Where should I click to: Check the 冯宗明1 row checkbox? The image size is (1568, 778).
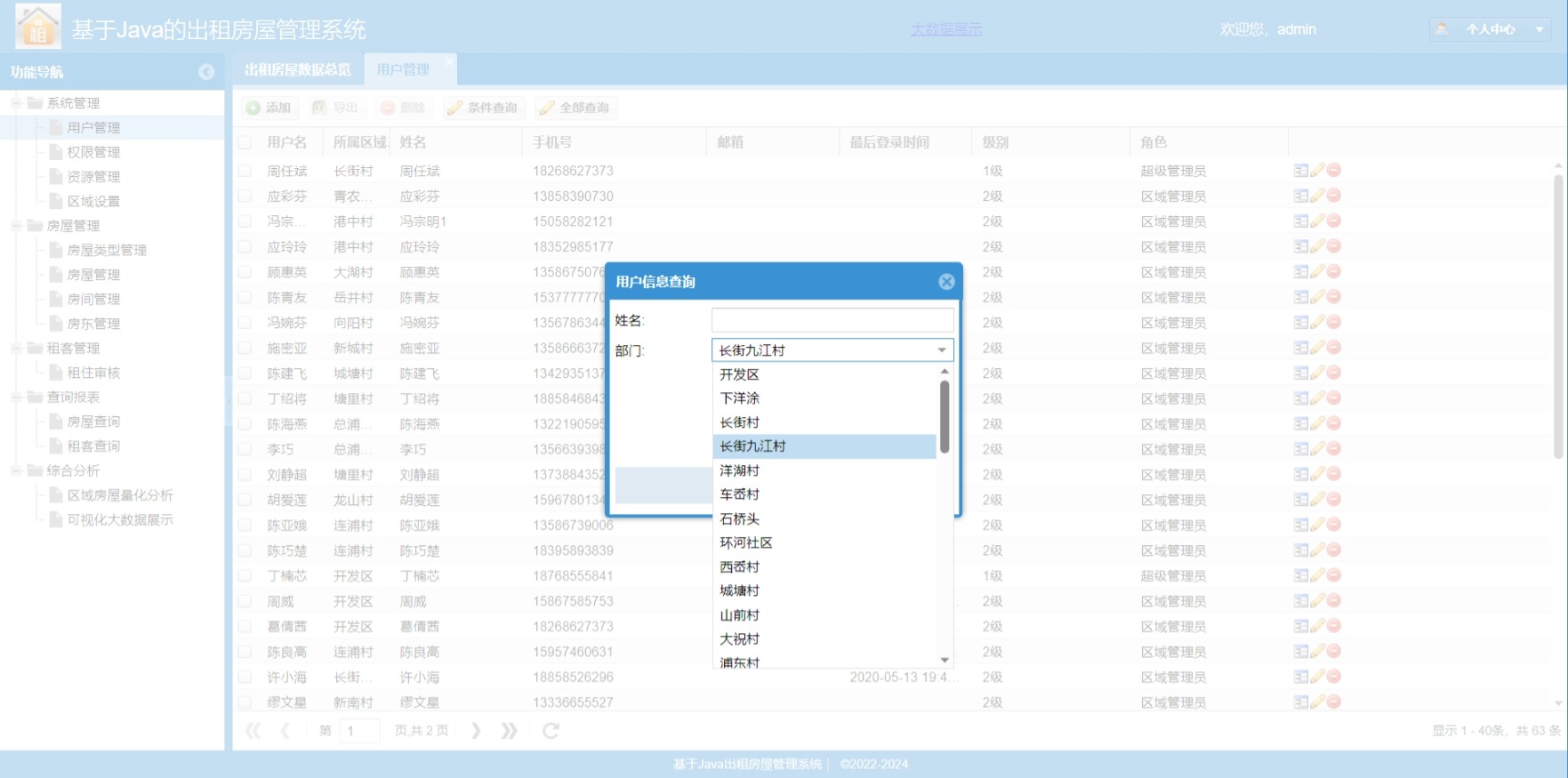click(245, 221)
